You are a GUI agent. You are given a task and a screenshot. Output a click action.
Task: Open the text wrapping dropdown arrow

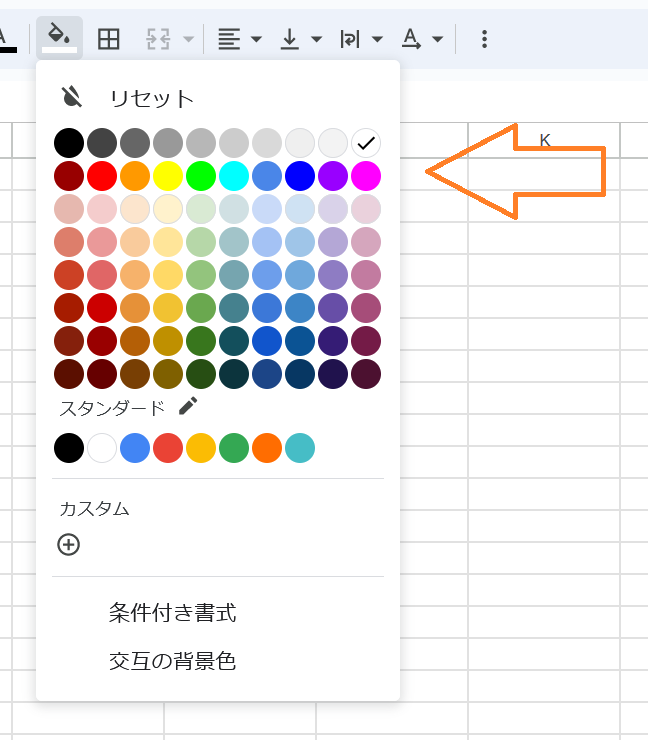pyautogui.click(x=377, y=39)
